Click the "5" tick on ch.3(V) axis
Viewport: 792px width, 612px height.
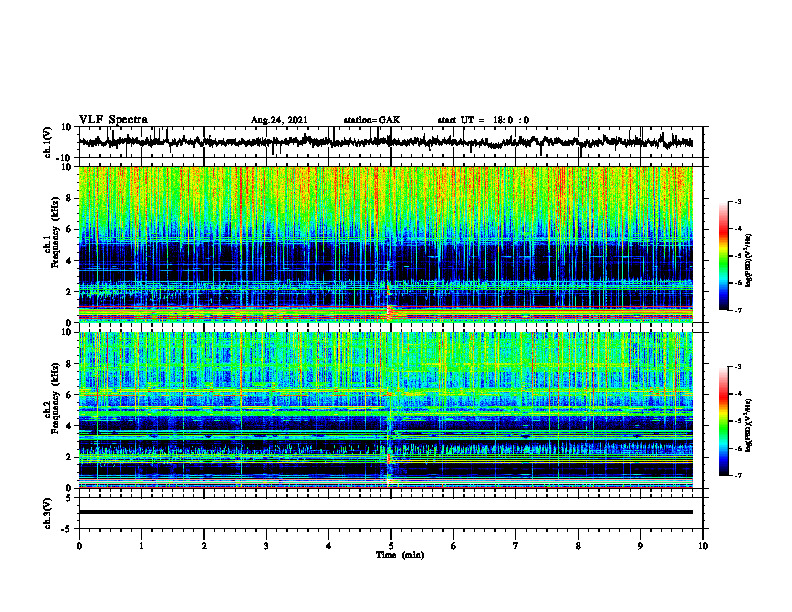tap(70, 498)
